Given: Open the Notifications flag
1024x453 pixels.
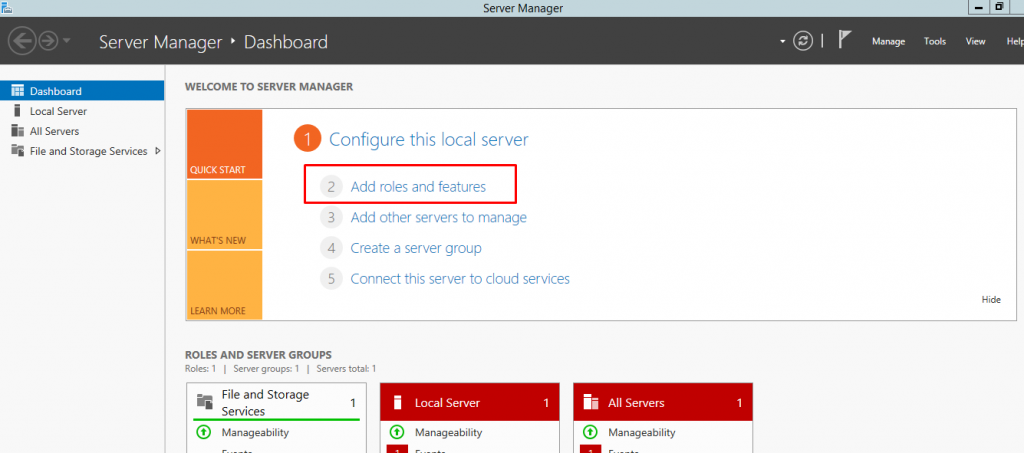Looking at the screenshot, I should coord(844,40).
